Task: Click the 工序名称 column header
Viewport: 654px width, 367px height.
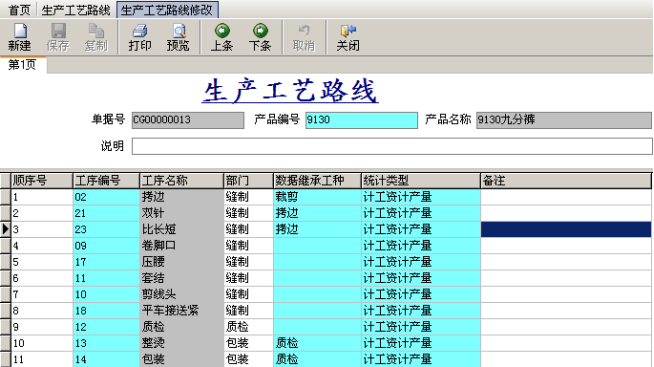Action: point(181,181)
